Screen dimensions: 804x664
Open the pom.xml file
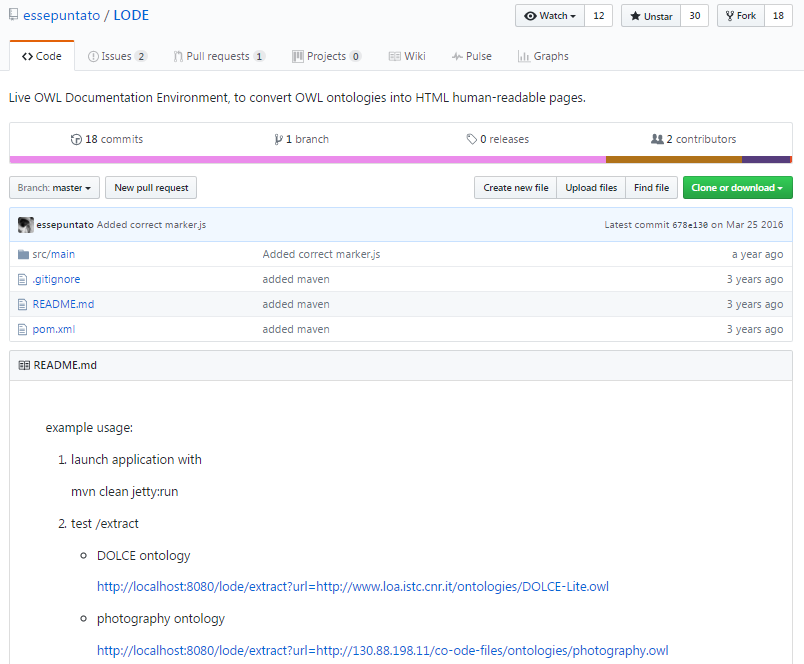54,329
